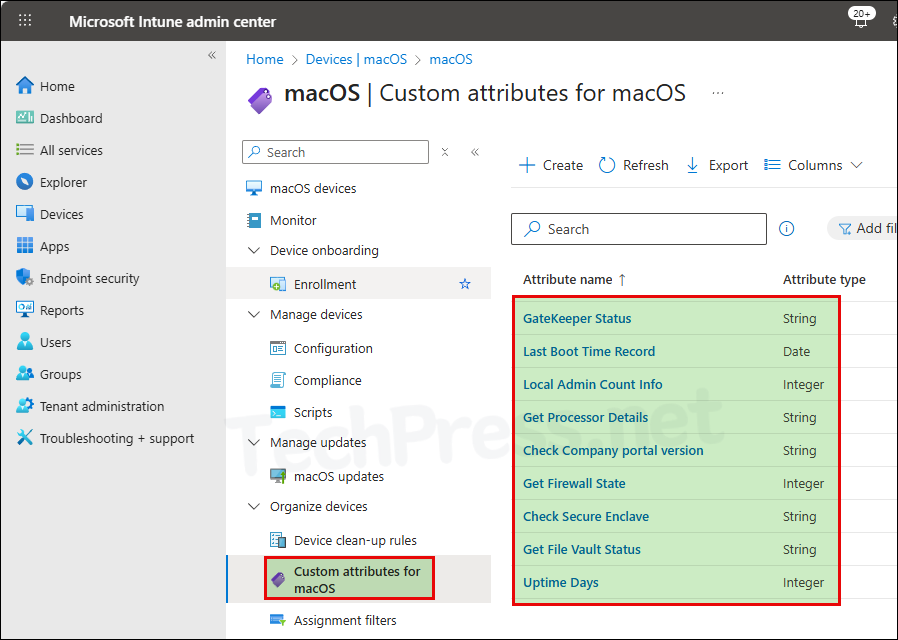Open Get File Vault Status attribute
Screen dimensions: 898x640
(x=582, y=550)
